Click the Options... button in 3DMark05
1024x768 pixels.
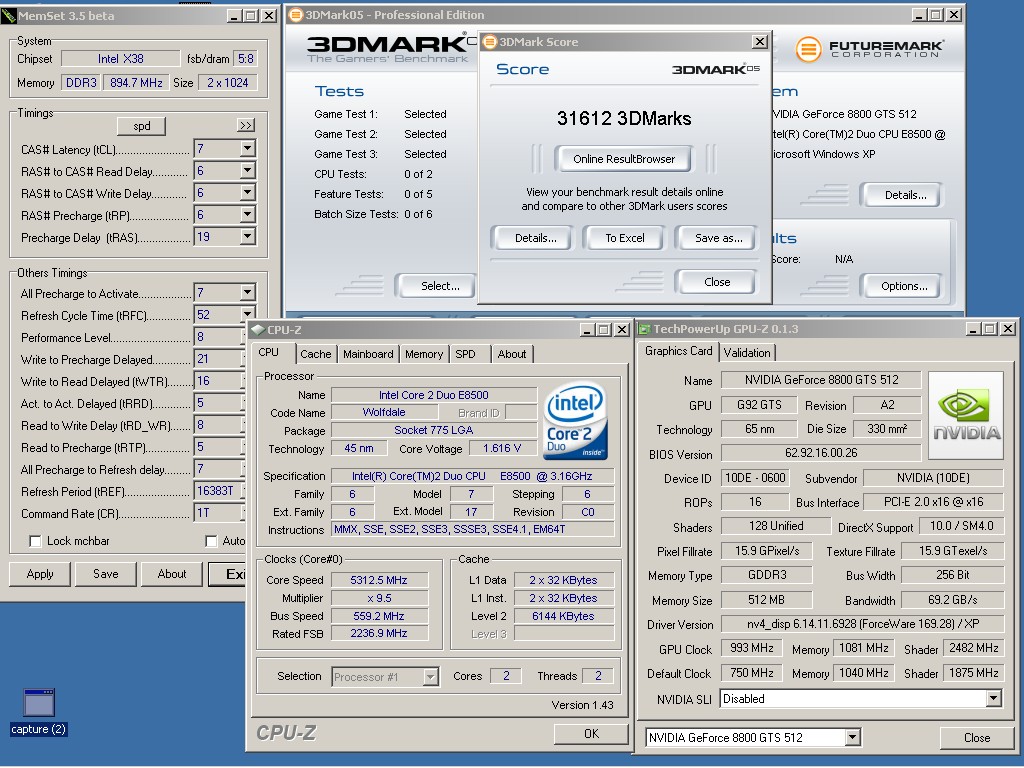pyautogui.click(x=903, y=286)
